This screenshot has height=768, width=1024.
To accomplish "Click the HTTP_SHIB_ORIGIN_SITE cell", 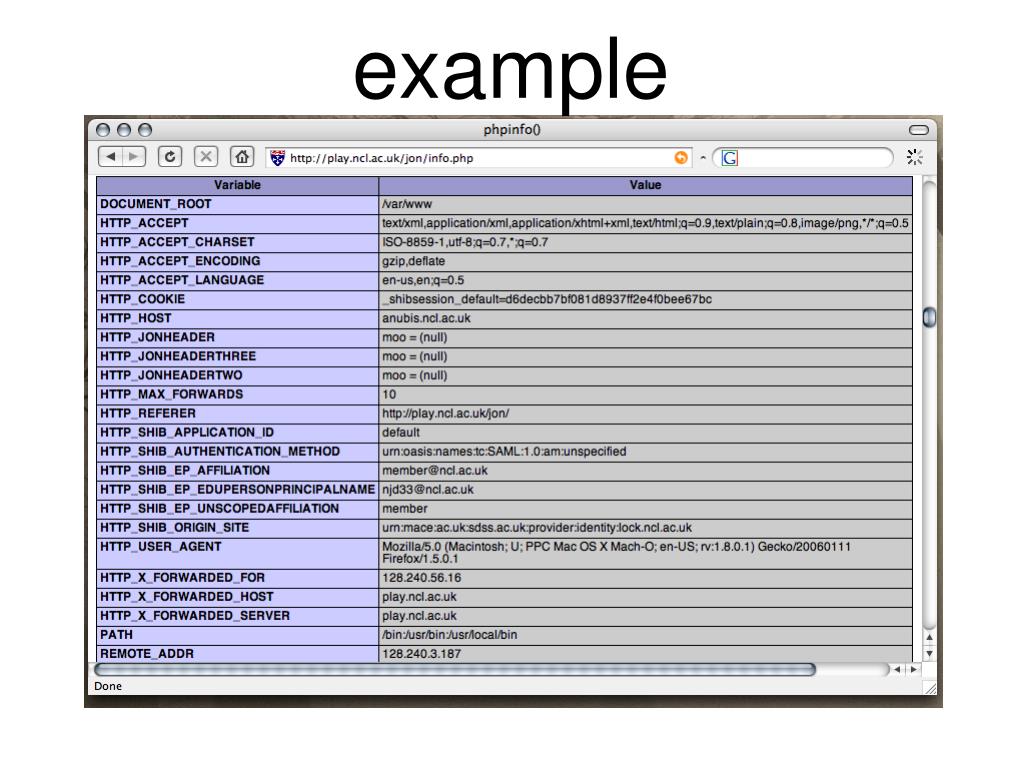I will point(237,526).
